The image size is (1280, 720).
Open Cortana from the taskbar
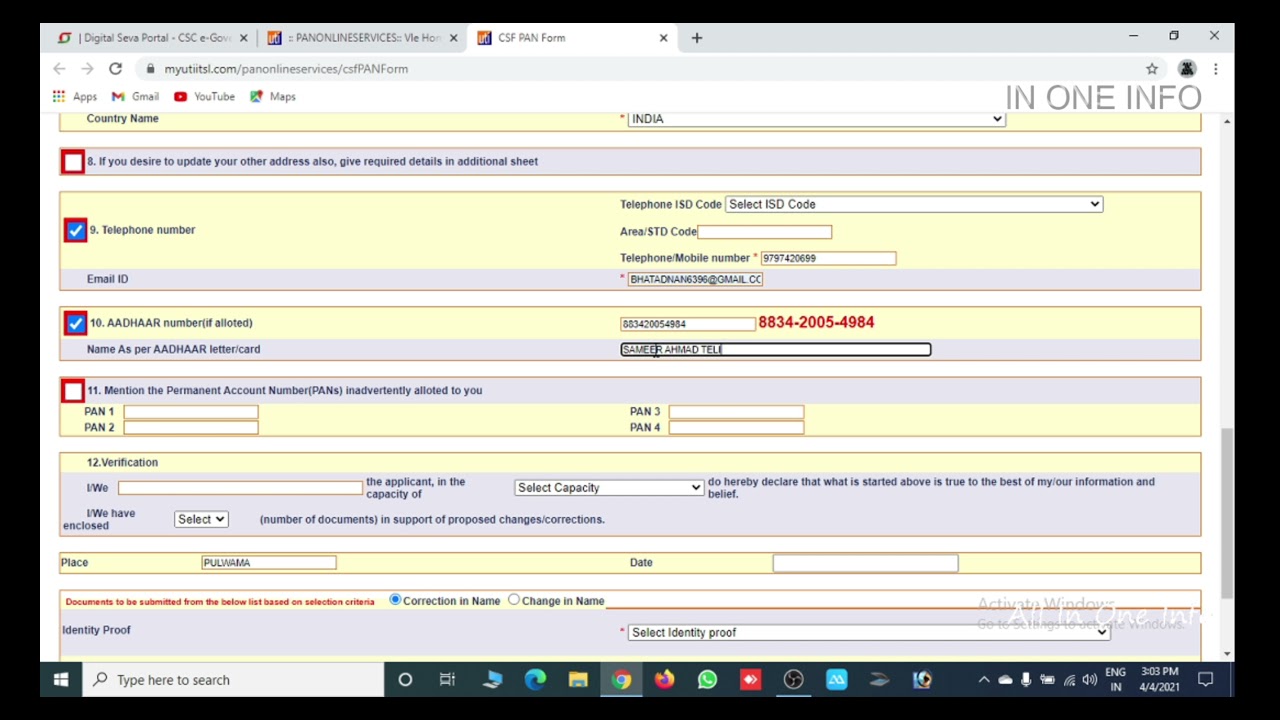click(x=405, y=680)
